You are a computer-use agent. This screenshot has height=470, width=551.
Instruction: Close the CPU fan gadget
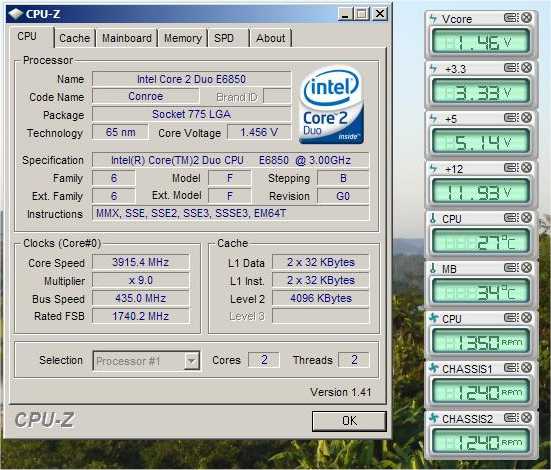click(526, 318)
